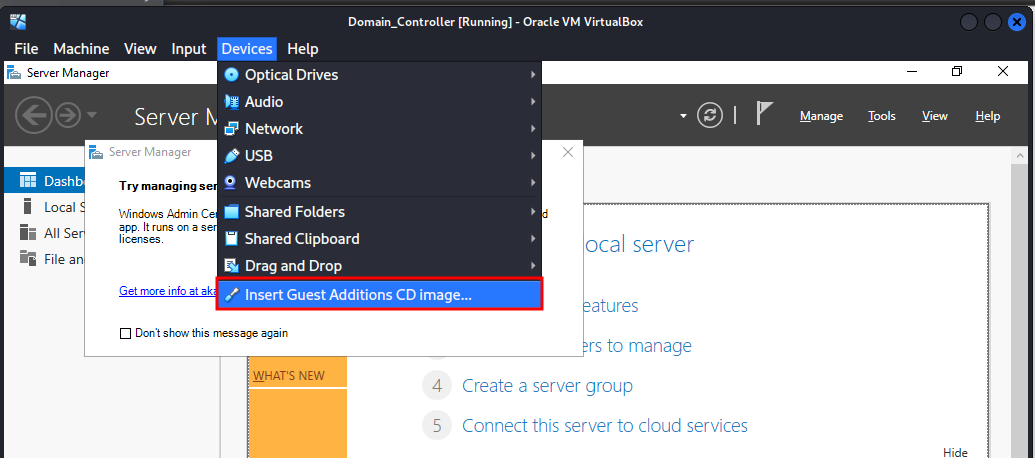Open the Server Manager Manage menu
1035x458 pixels.
(821, 116)
